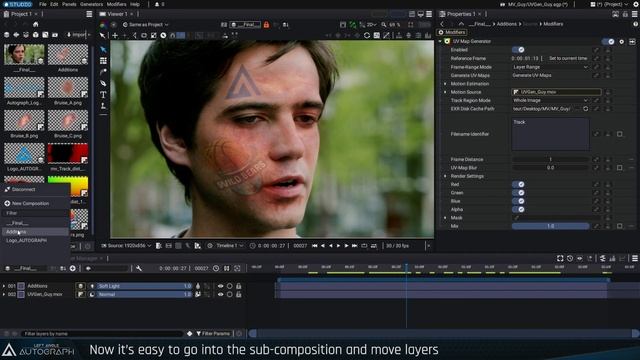The width and height of the screenshot is (640, 360).
Task: Go up one level in Properties navigation
Action: coord(461,24)
